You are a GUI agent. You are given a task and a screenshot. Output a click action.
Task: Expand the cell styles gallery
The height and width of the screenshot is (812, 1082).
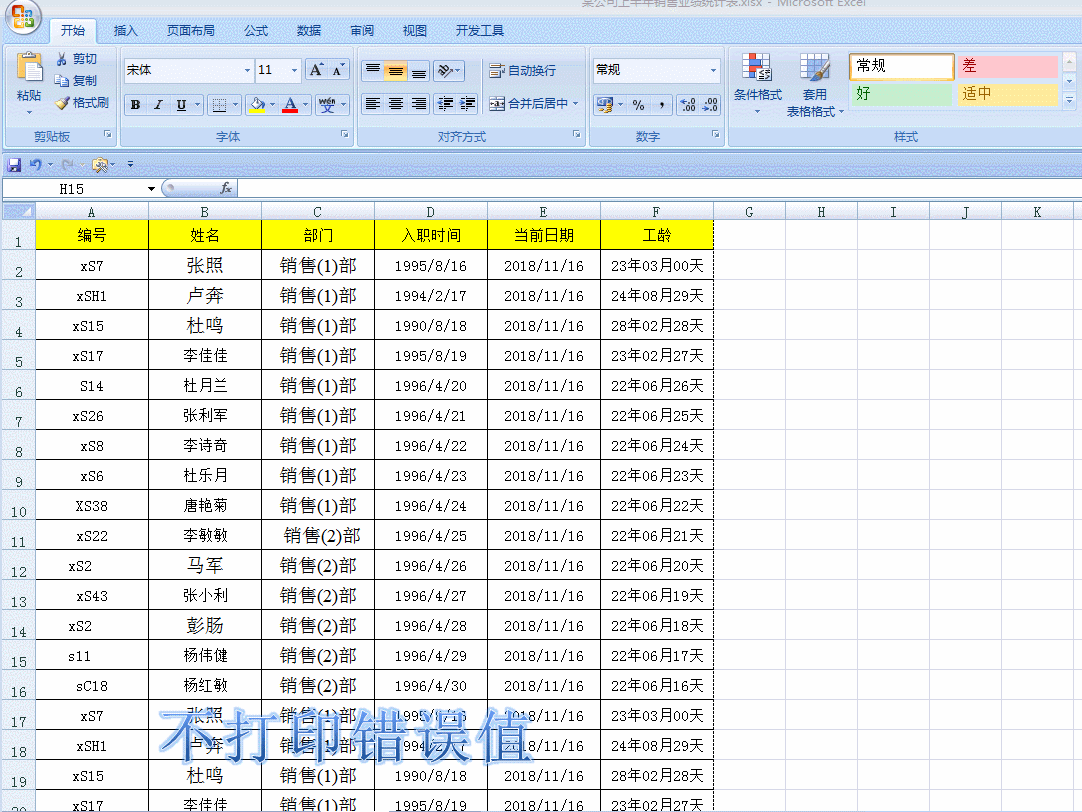click(1069, 100)
